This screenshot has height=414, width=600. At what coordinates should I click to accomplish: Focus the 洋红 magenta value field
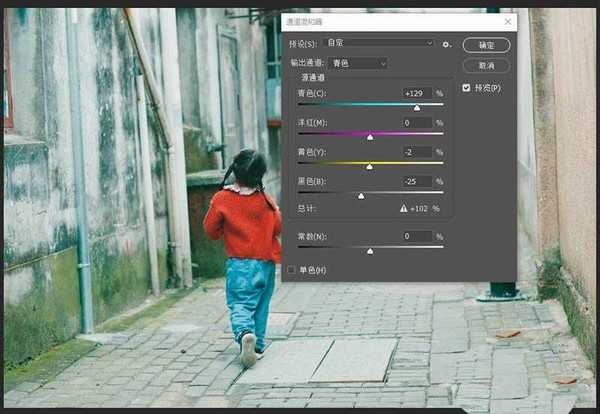click(x=415, y=122)
